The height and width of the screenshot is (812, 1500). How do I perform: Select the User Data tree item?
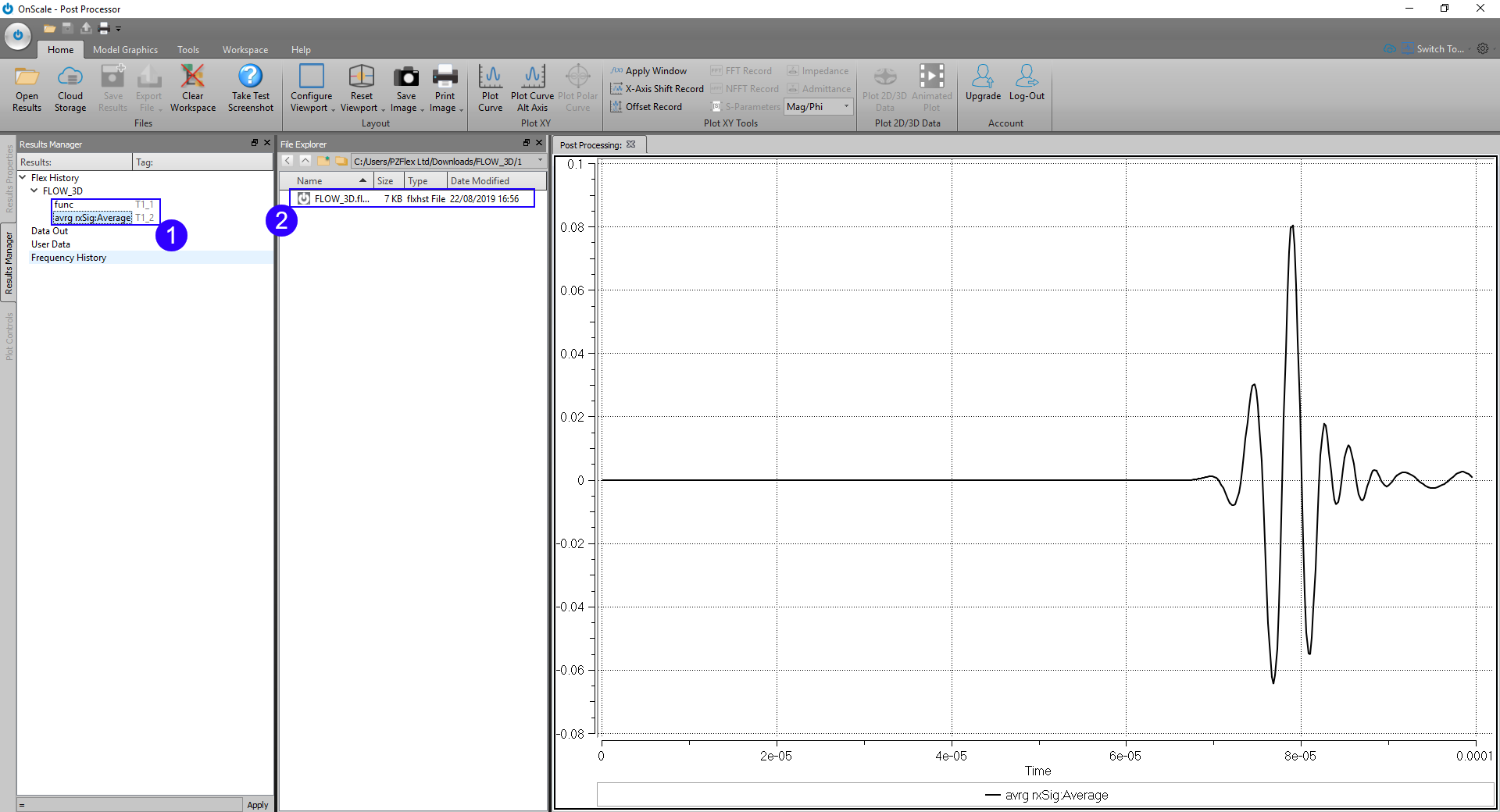pos(51,244)
